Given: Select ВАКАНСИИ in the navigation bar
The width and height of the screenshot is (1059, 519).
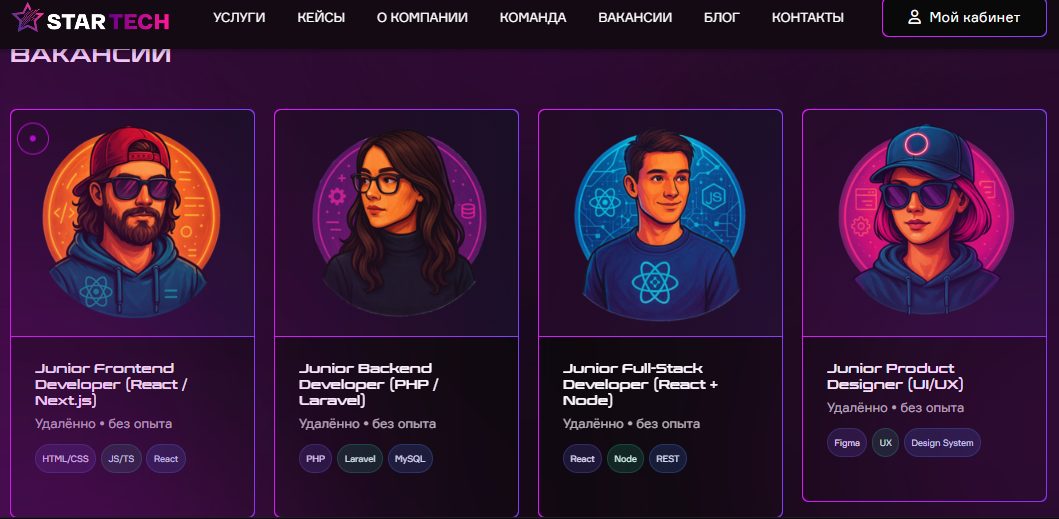Looking at the screenshot, I should [635, 18].
